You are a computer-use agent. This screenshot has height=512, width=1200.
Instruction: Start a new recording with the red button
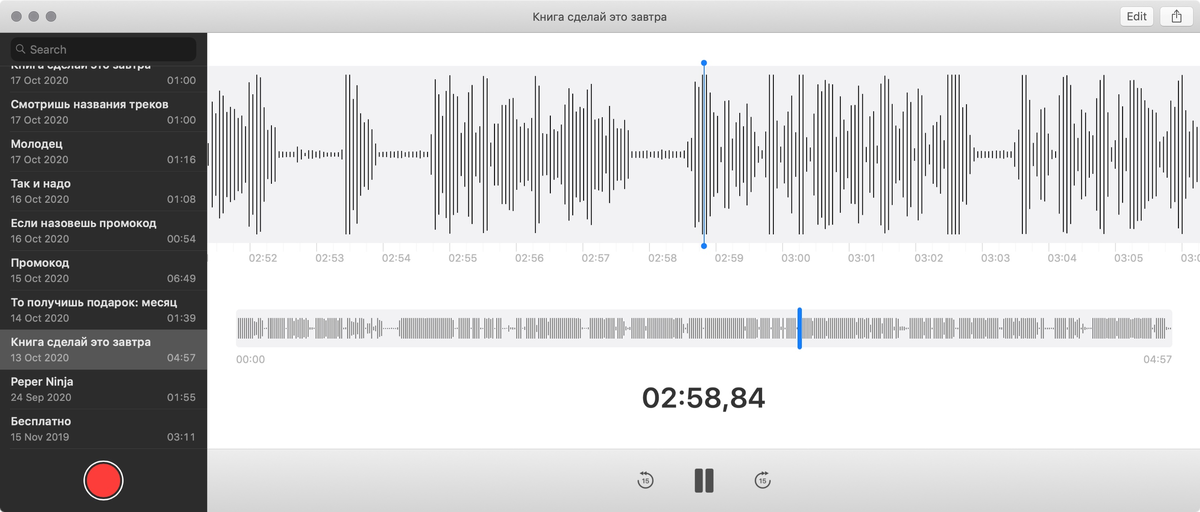[103, 480]
